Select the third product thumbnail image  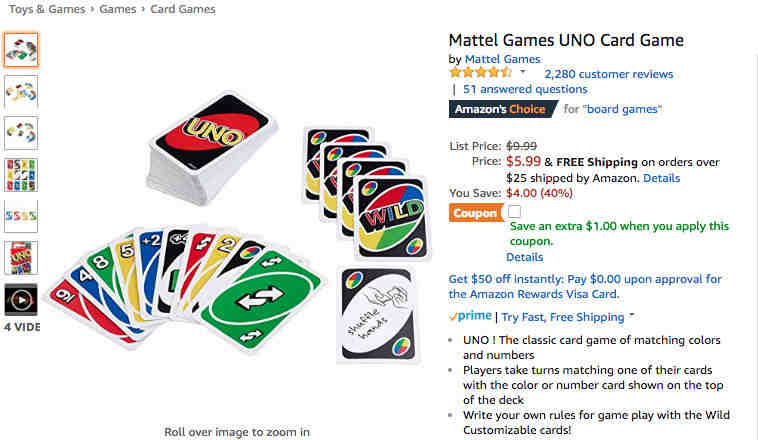[21, 133]
